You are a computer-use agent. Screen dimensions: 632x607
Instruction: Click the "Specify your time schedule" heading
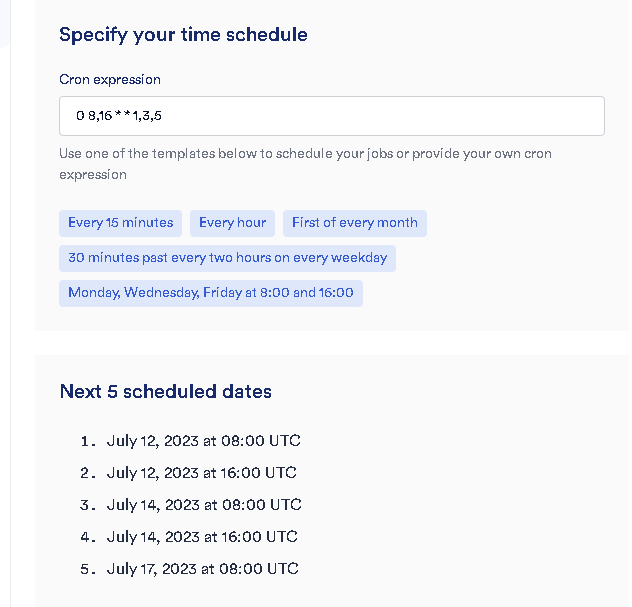tap(183, 35)
